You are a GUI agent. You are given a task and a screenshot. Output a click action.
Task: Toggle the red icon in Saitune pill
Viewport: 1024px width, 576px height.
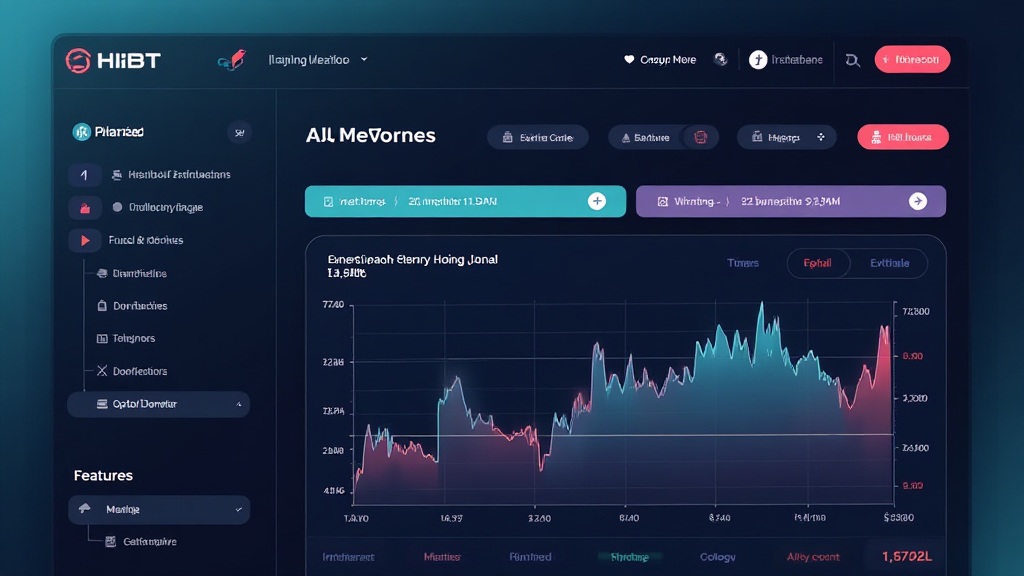[701, 138]
